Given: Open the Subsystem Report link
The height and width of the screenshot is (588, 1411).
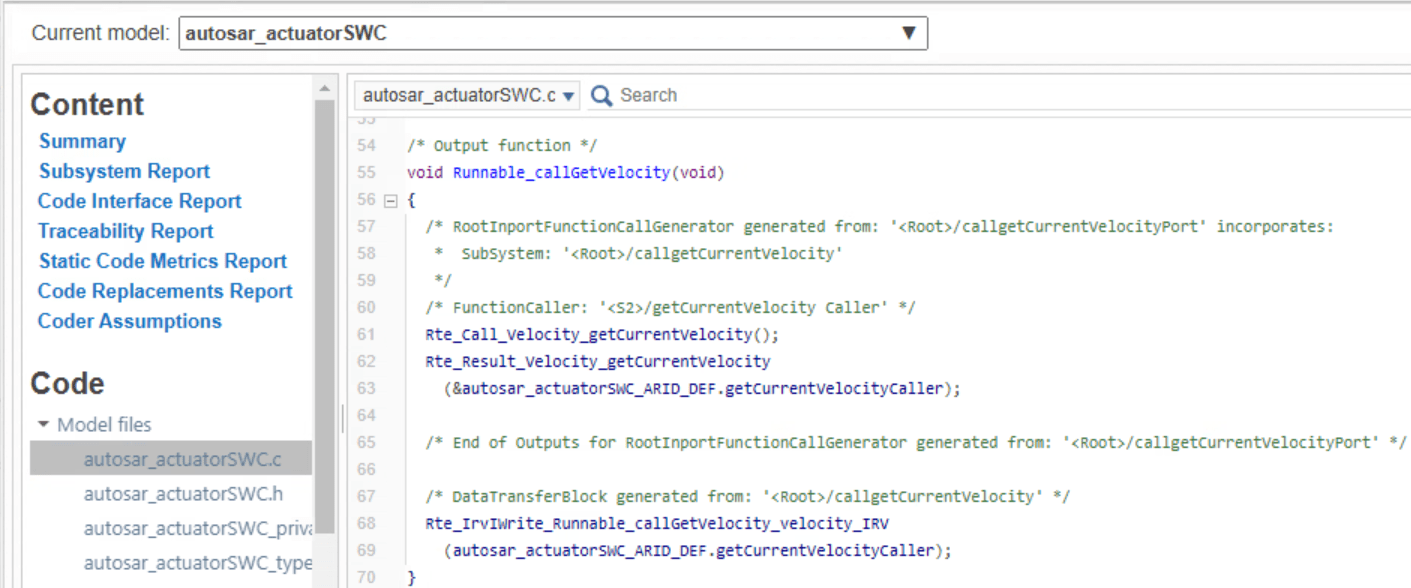Looking at the screenshot, I should click(124, 171).
